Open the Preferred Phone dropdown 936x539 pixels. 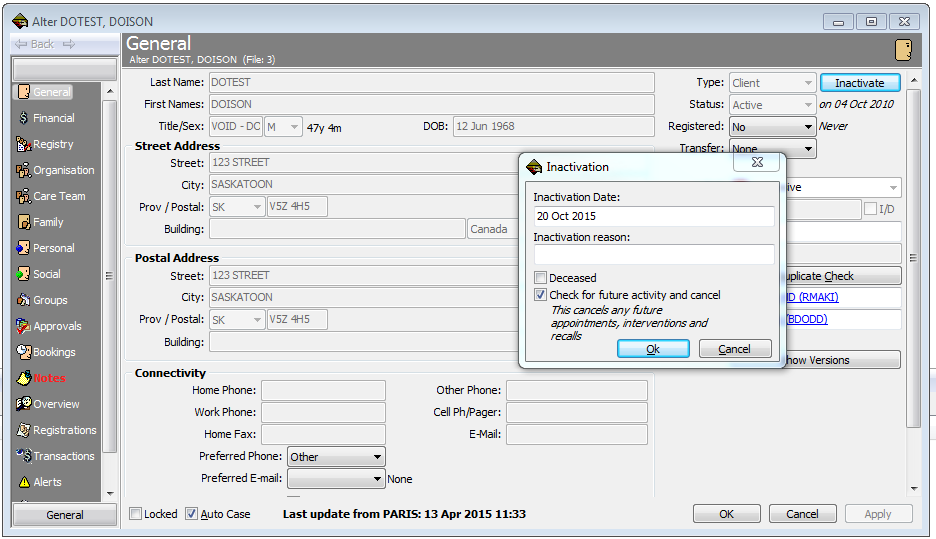[336, 457]
